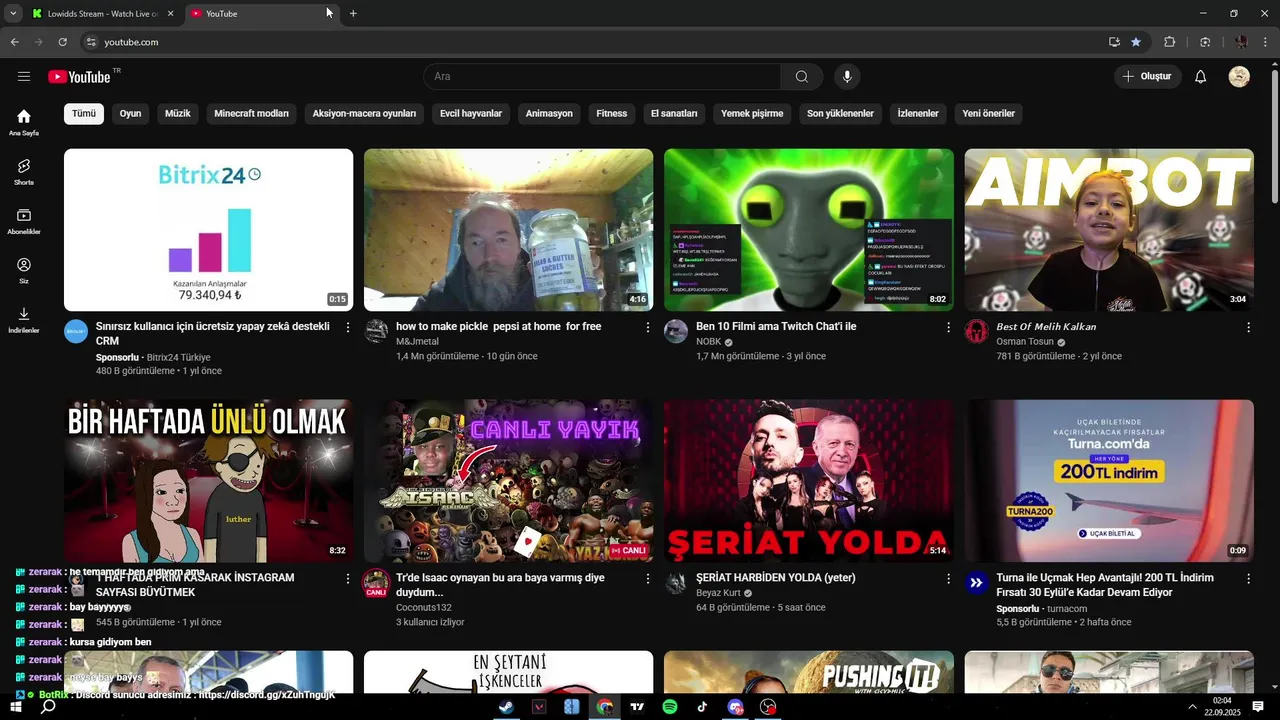Open the M&Jmetal channel link
The height and width of the screenshot is (720, 1280).
[417, 342]
